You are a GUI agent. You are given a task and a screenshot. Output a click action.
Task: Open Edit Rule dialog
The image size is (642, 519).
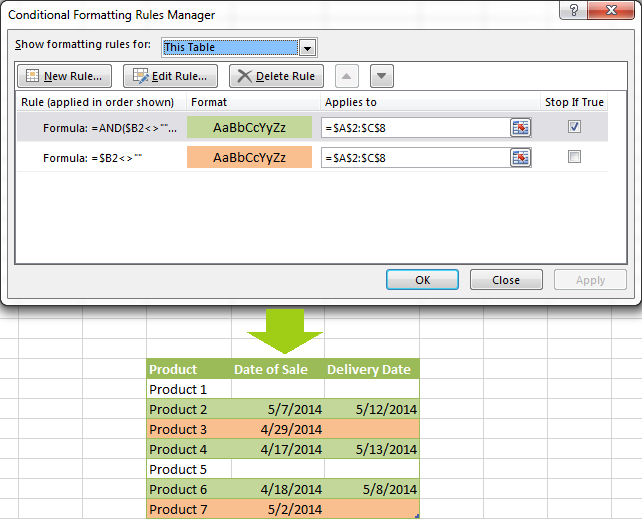tap(170, 76)
